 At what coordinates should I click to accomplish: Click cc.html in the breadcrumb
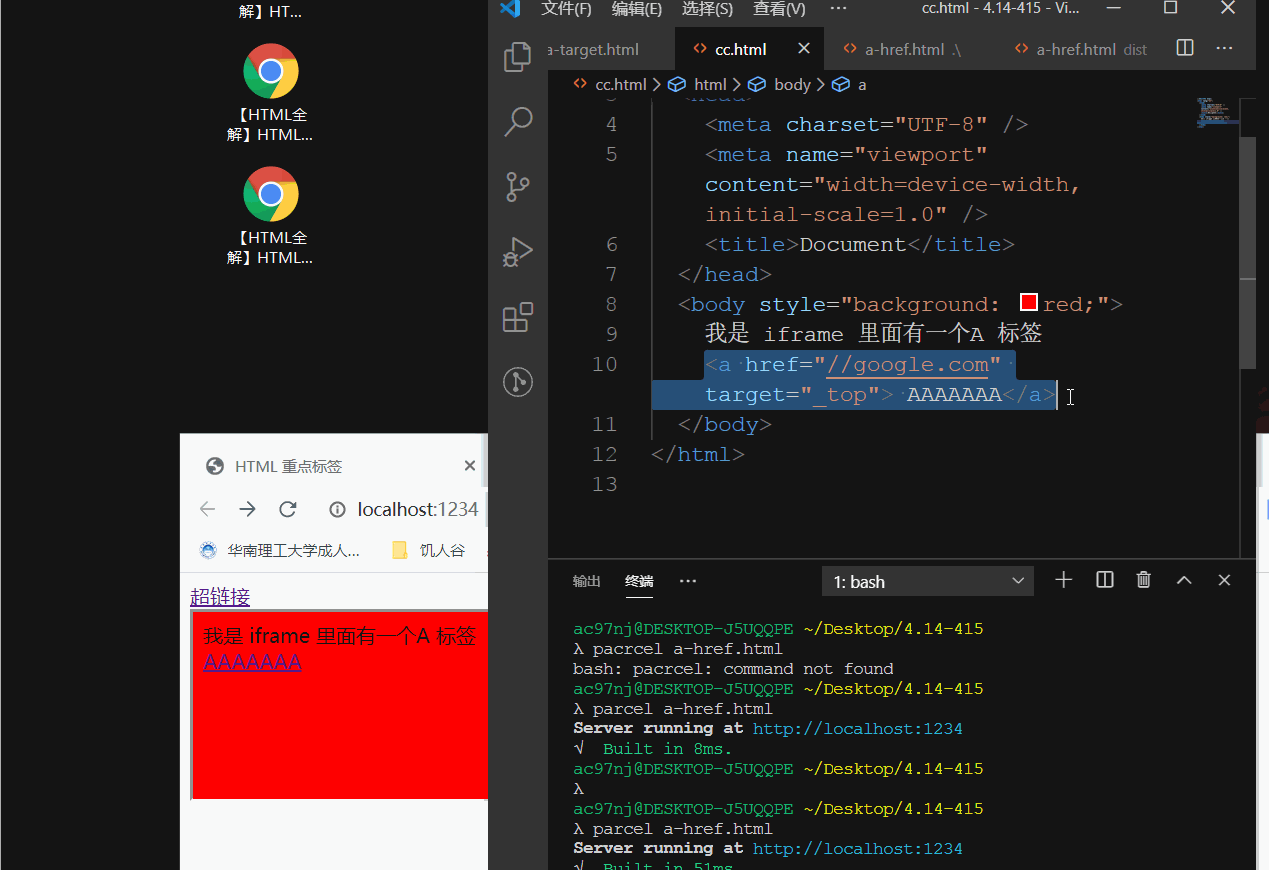(621, 84)
